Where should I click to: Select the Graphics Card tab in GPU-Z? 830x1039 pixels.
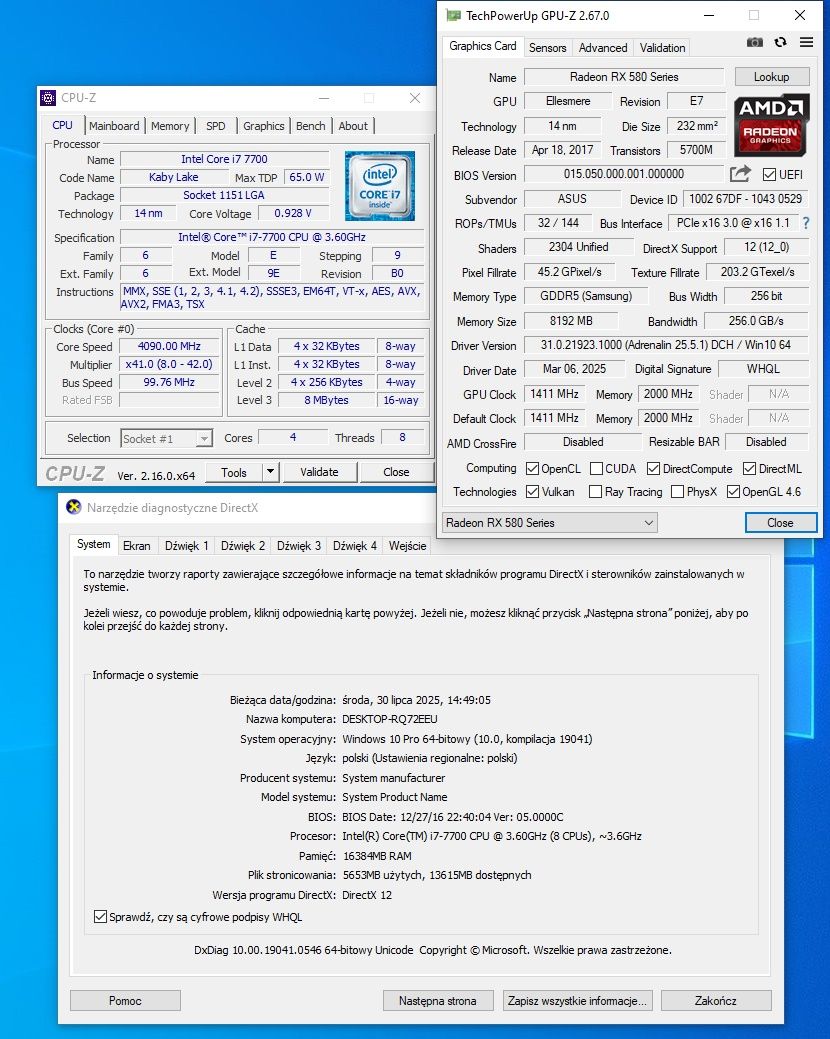click(482, 46)
